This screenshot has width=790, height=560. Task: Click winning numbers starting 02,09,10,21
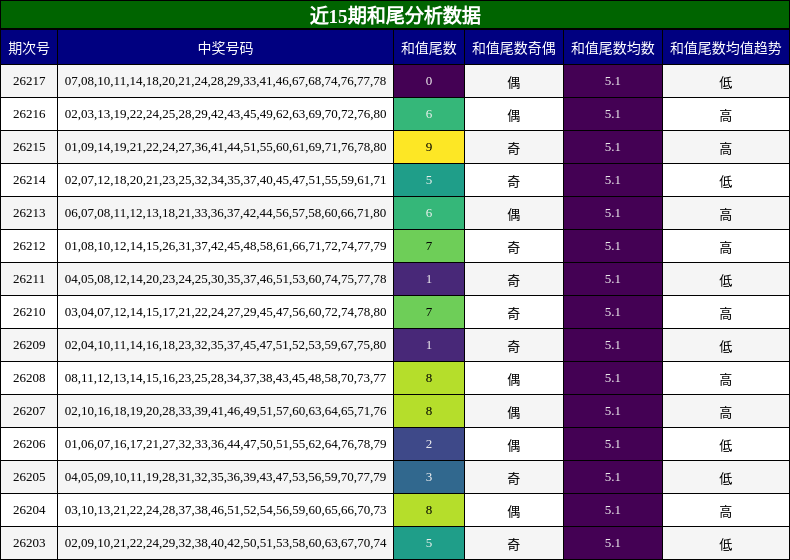(x=225, y=543)
